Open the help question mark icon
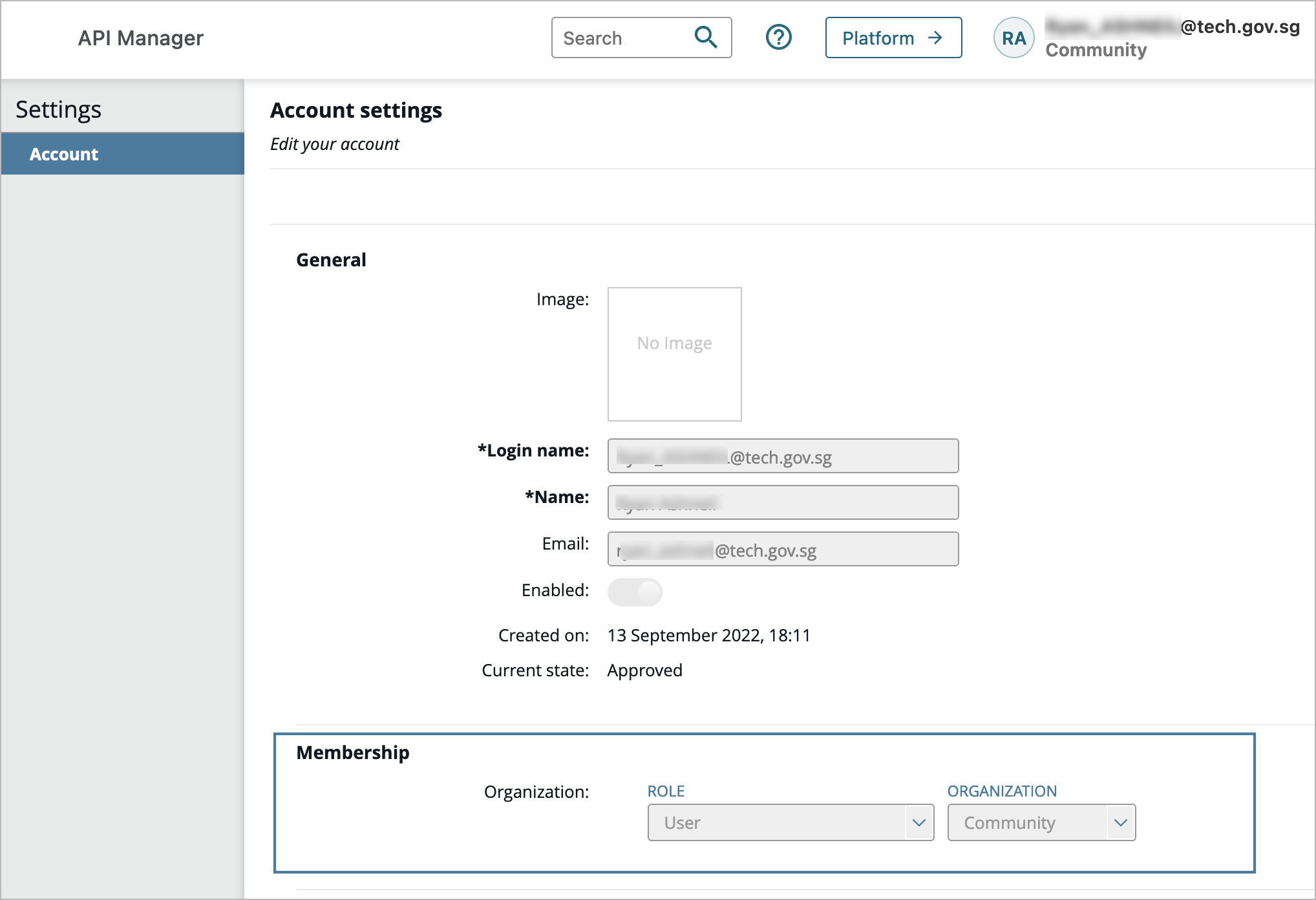This screenshot has width=1316, height=900. coord(779,37)
